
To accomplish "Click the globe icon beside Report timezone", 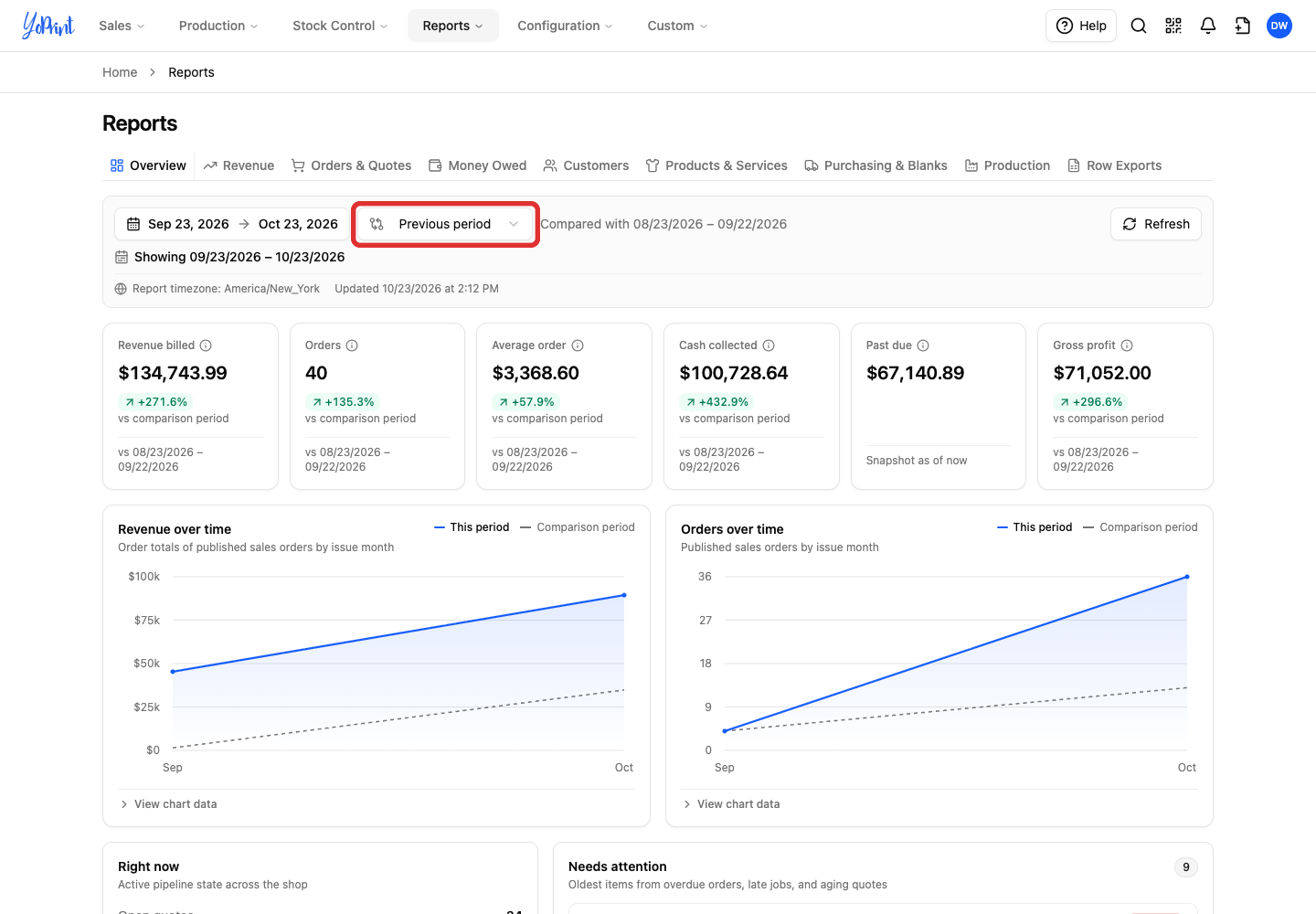I will pos(121,289).
